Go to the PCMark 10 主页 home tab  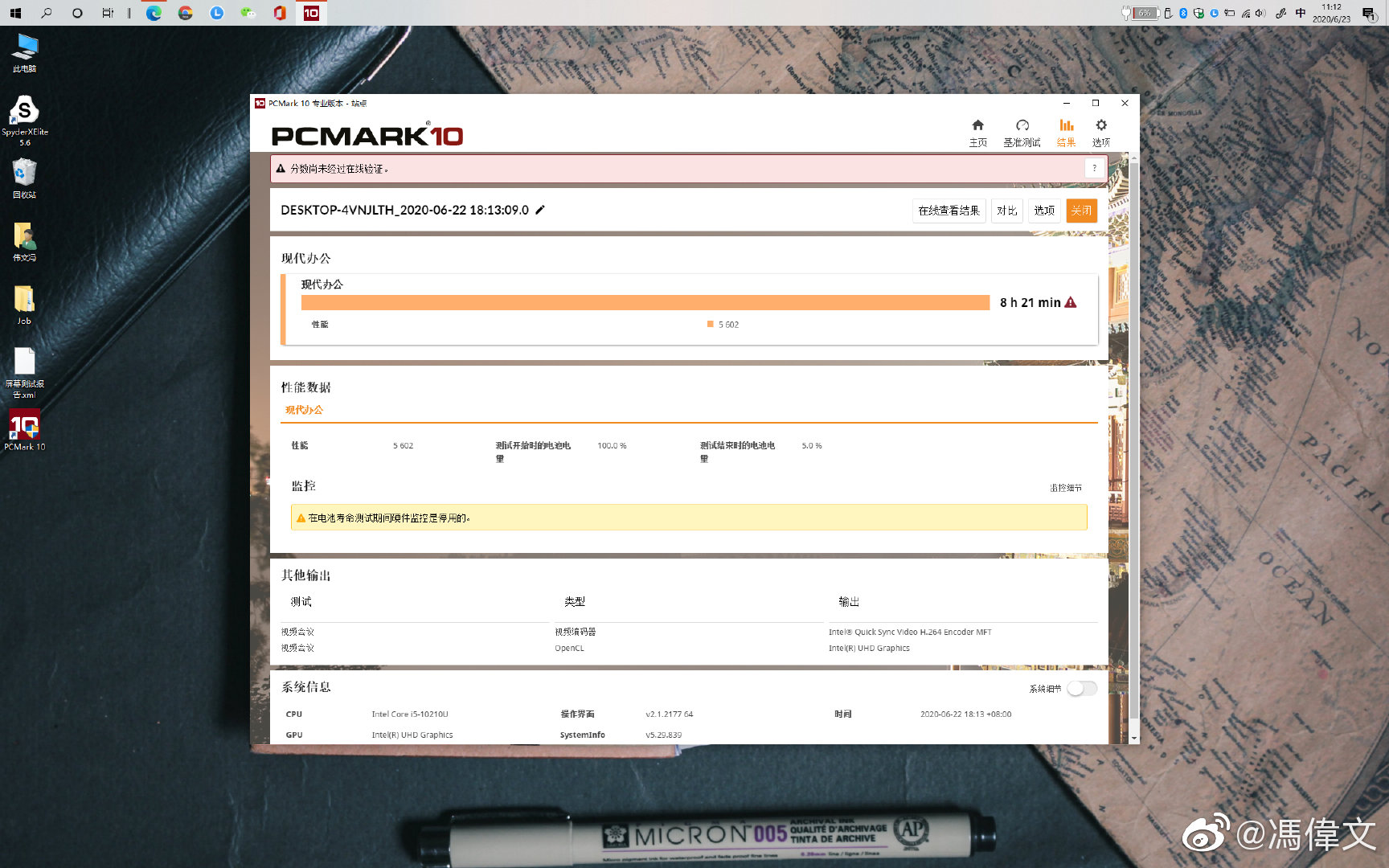[977, 133]
